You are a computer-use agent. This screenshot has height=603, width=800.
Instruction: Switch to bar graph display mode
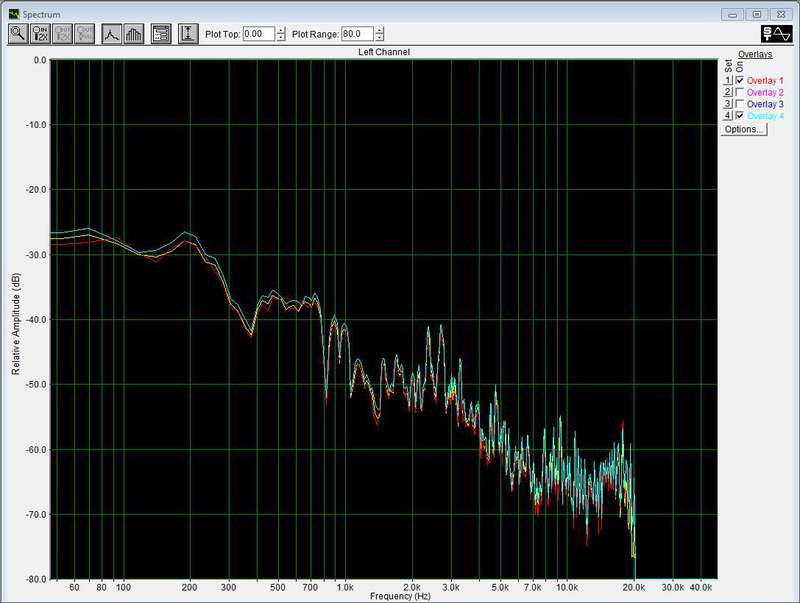click(134, 34)
